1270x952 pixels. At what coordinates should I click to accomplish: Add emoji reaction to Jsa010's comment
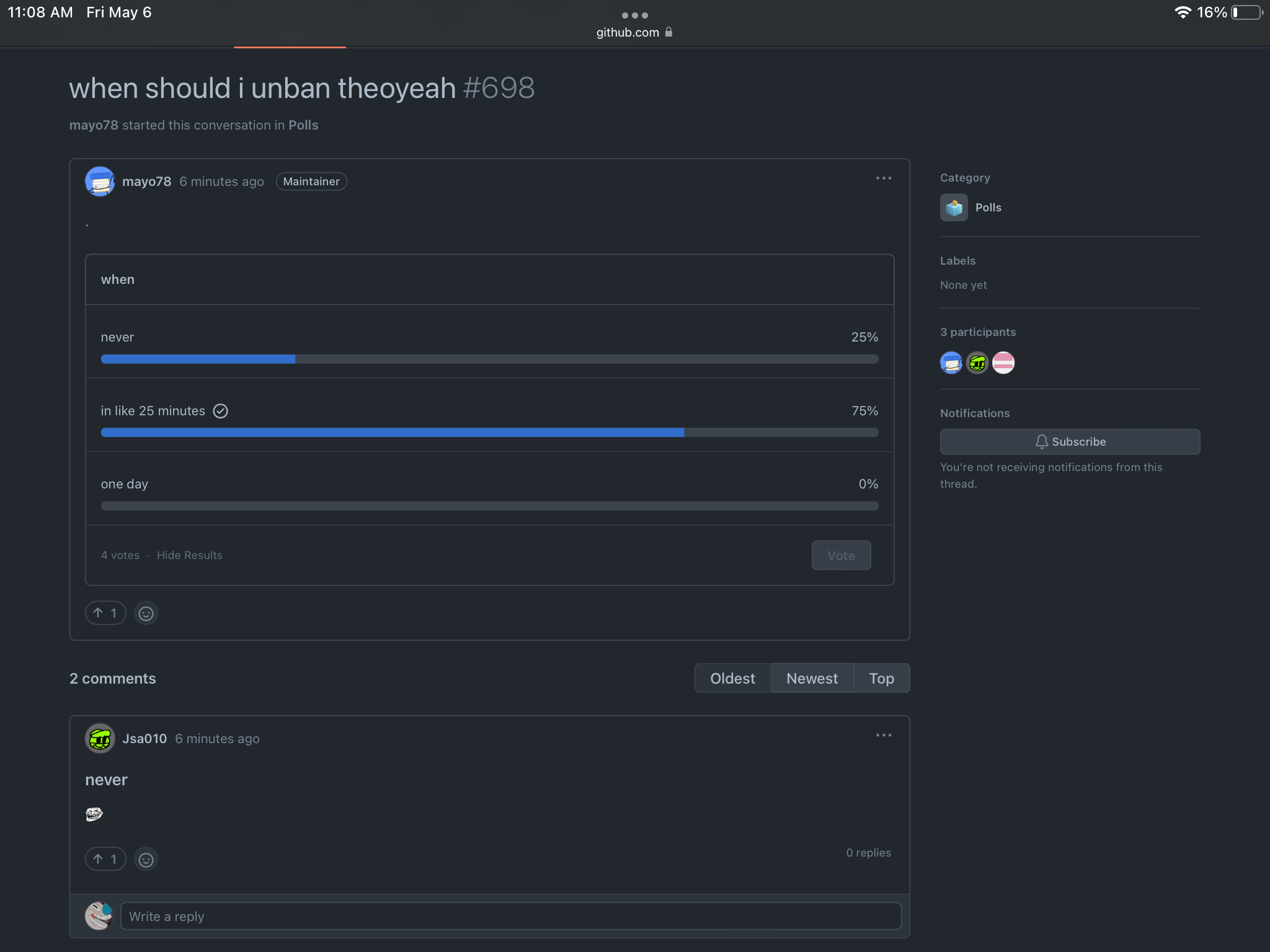(146, 859)
